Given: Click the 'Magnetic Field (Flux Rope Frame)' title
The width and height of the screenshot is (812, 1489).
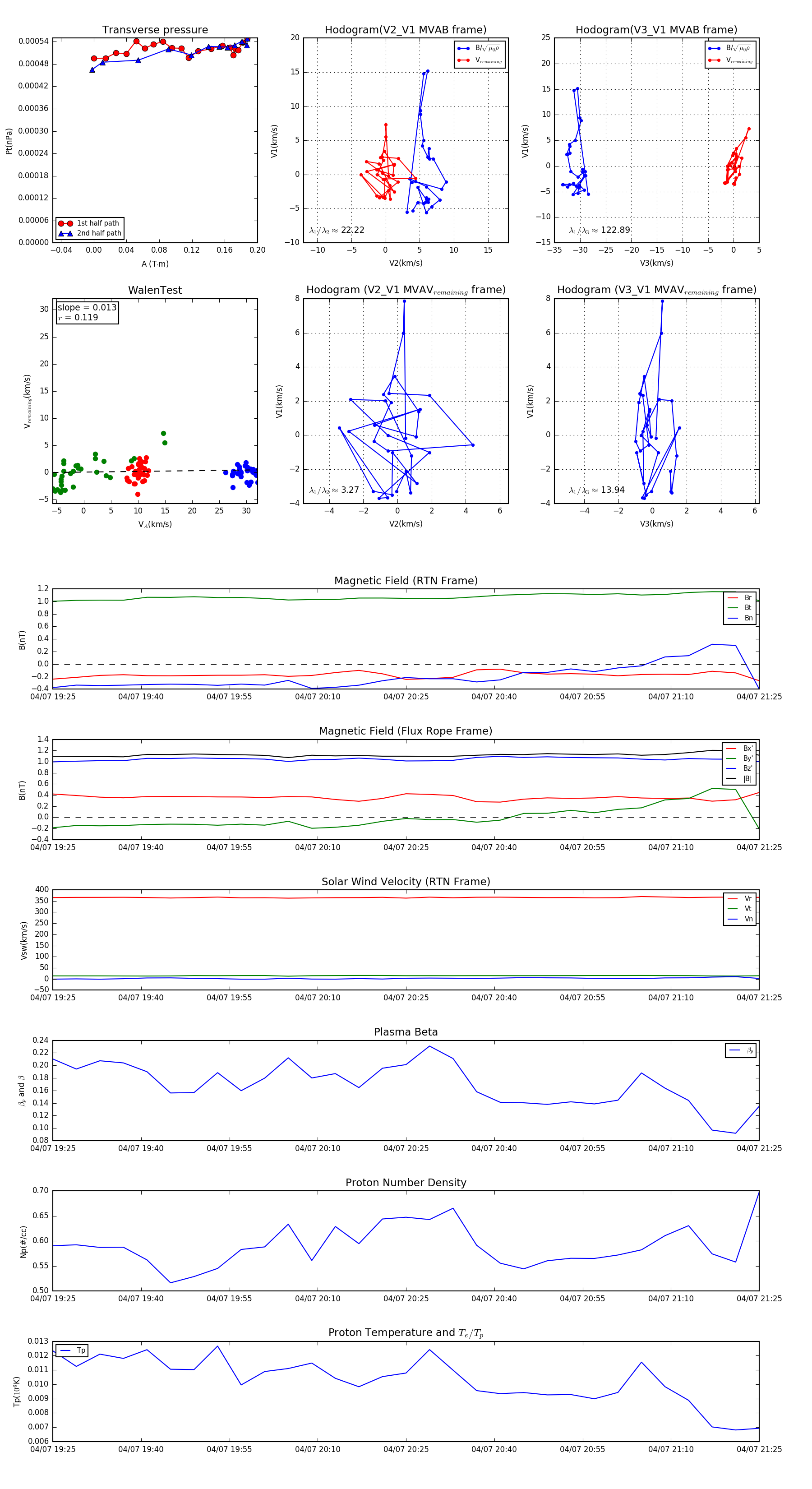Looking at the screenshot, I should coord(406,731).
